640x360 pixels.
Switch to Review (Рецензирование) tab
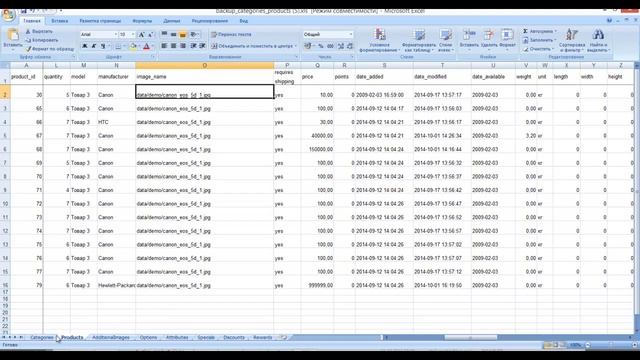click(x=210, y=21)
